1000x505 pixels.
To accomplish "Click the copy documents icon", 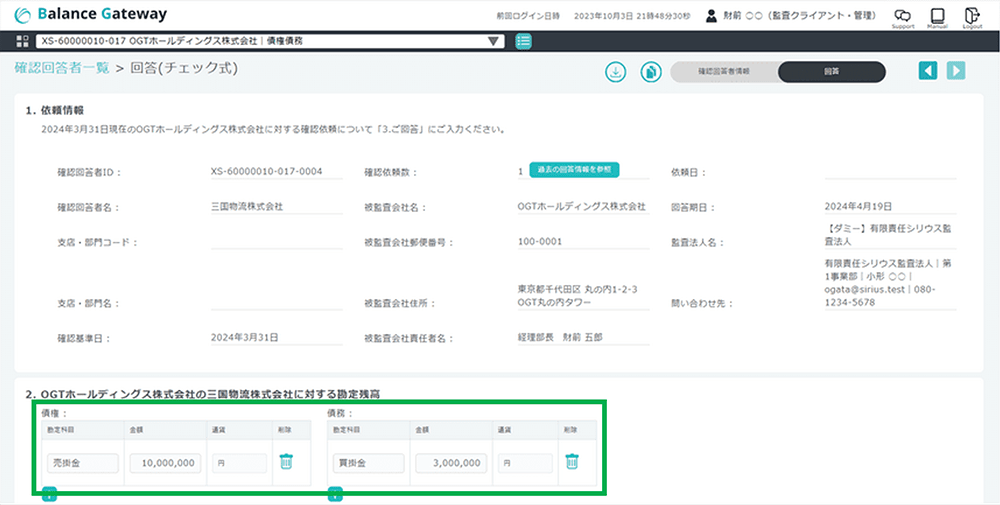I will [x=650, y=72].
